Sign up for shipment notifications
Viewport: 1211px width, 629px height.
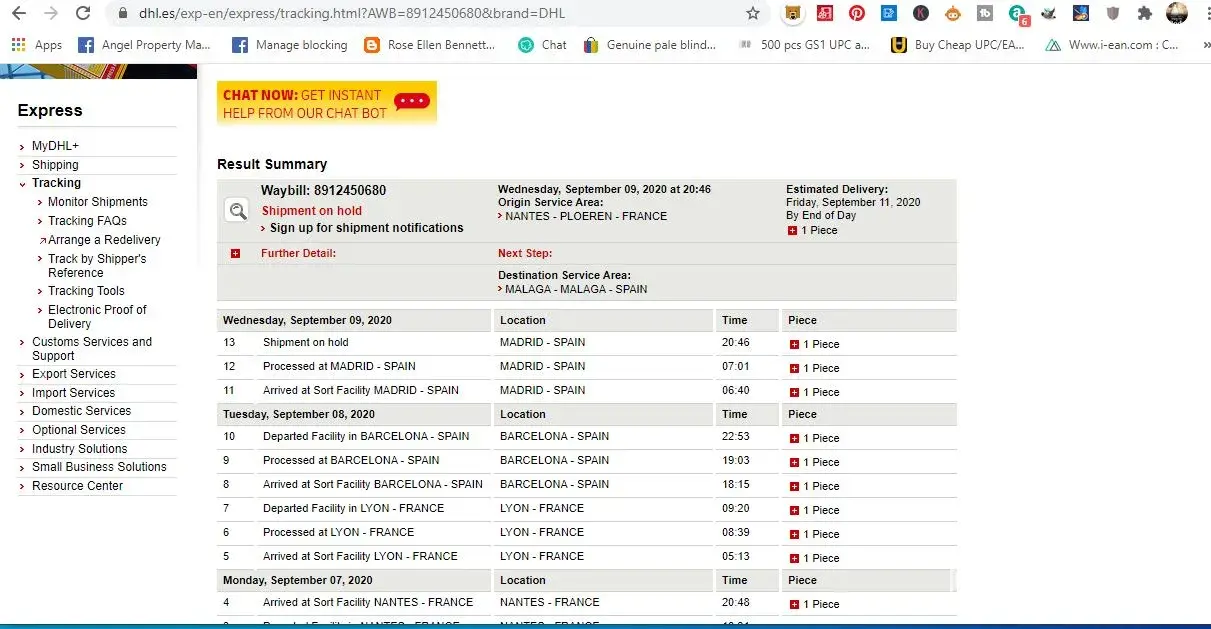click(x=366, y=228)
